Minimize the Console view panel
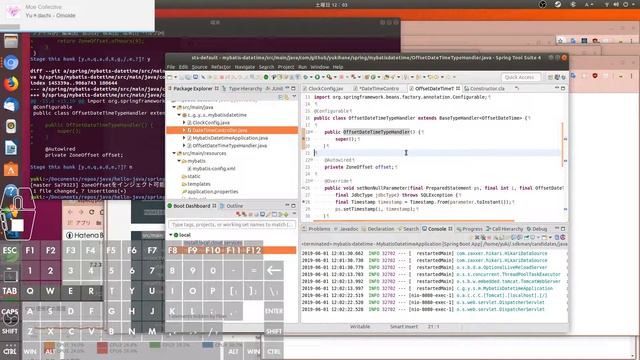This screenshot has height=360, width=640. point(557,229)
